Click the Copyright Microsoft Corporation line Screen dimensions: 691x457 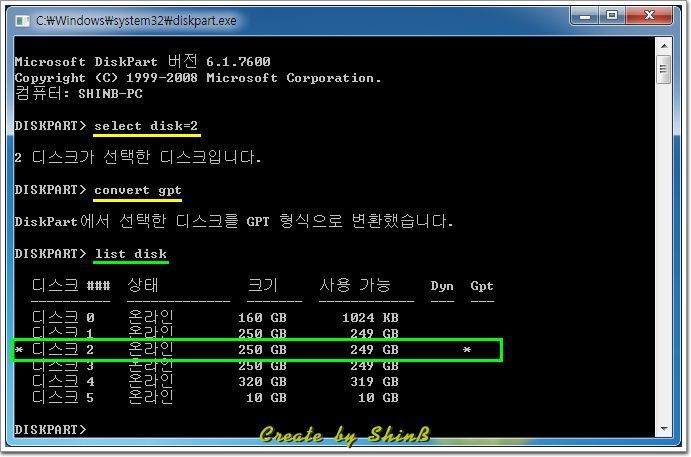click(198, 78)
